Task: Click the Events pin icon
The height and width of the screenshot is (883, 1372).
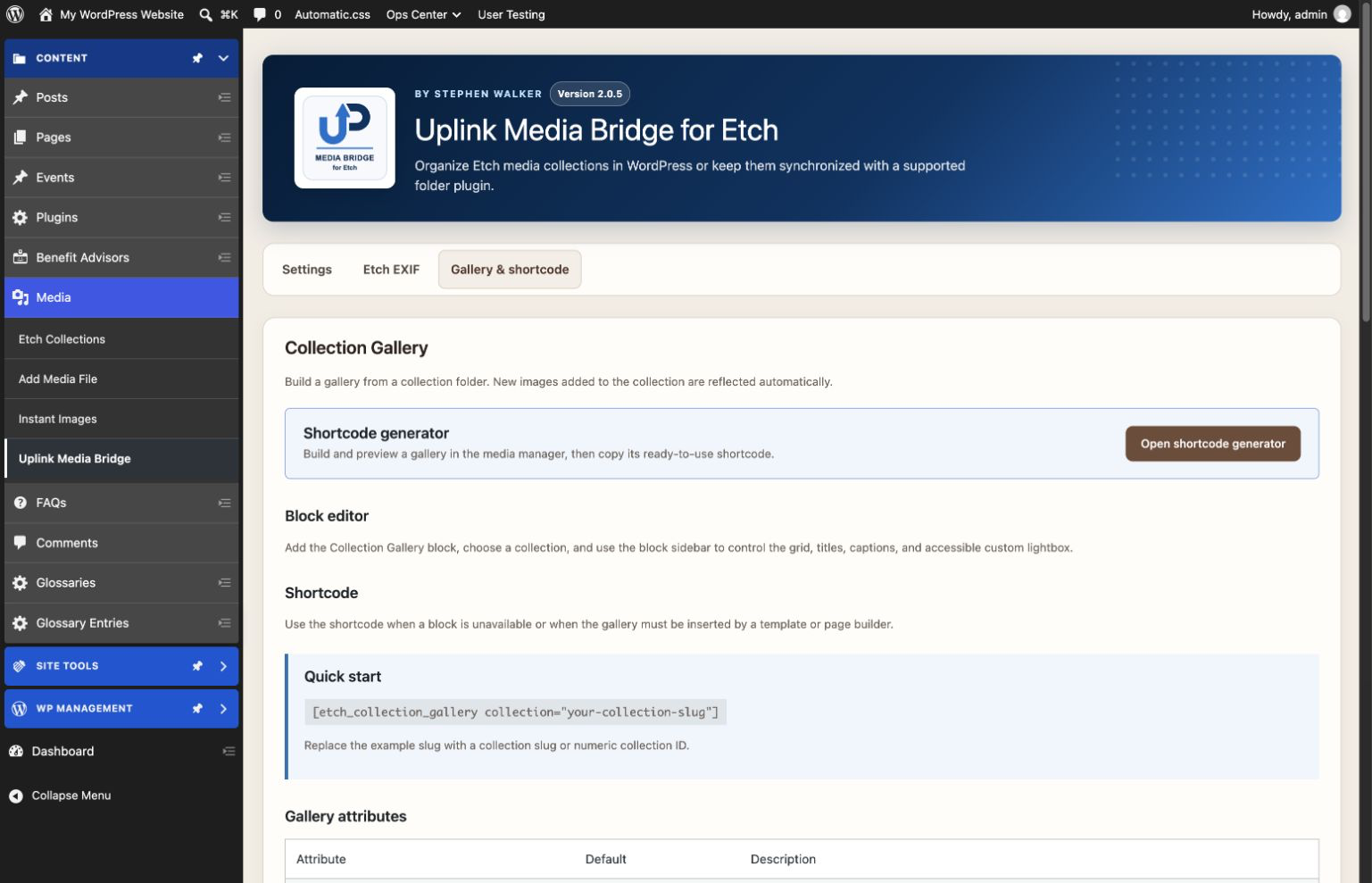Action: [20, 178]
